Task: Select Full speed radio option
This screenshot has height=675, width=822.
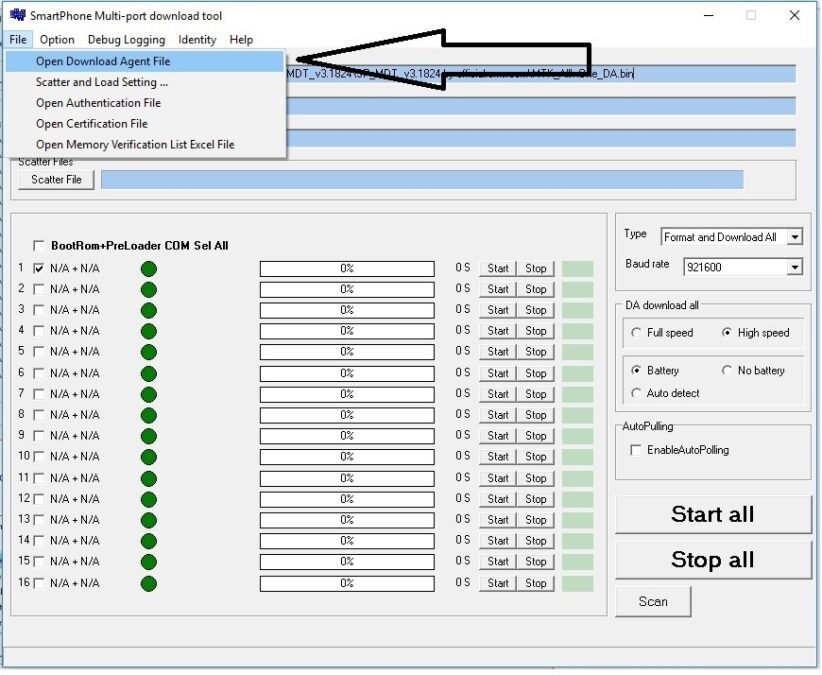Action: [636, 333]
